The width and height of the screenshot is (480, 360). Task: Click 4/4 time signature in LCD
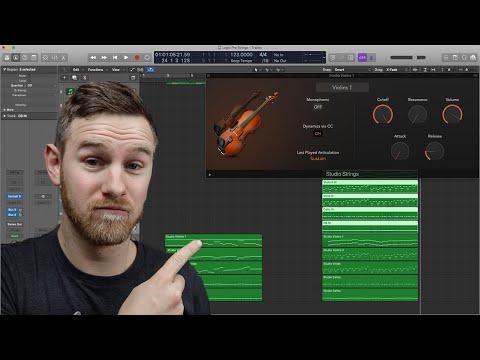(263, 55)
